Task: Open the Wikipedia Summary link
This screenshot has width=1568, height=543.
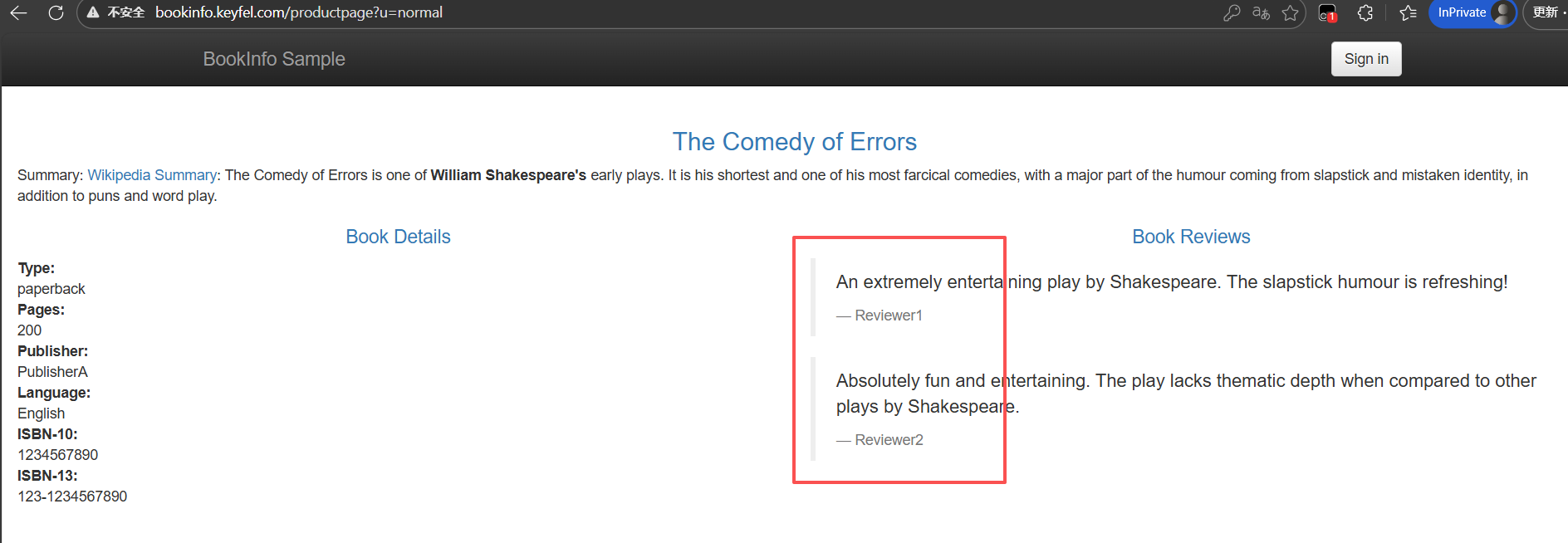Action: coord(152,175)
